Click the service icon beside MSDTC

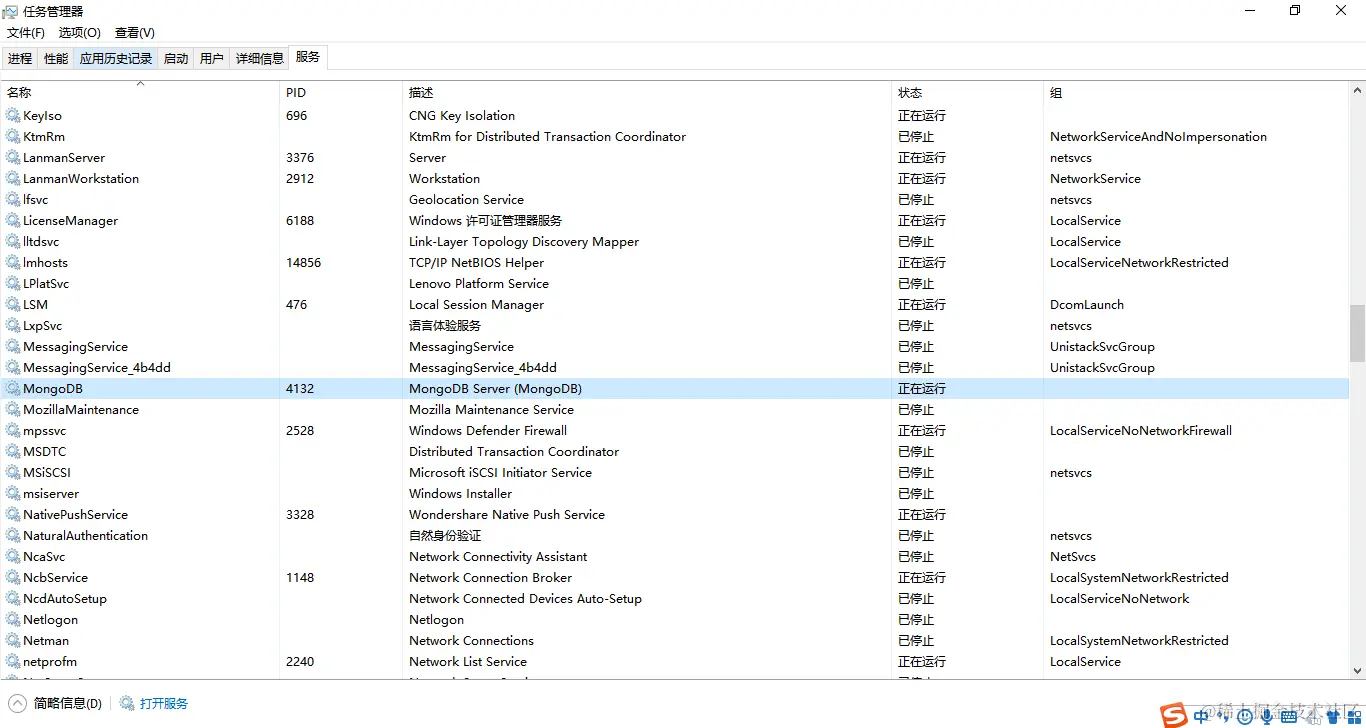click(x=13, y=452)
